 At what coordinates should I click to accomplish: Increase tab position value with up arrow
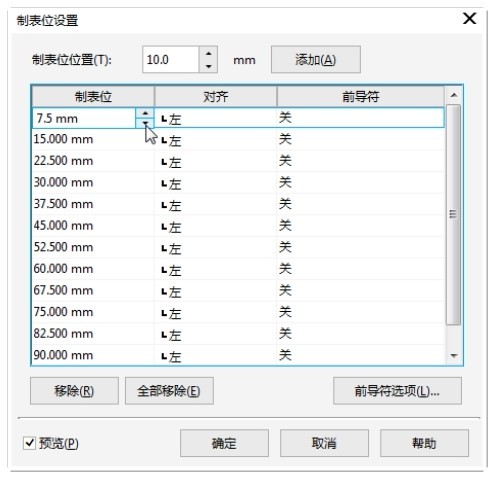coord(209,53)
